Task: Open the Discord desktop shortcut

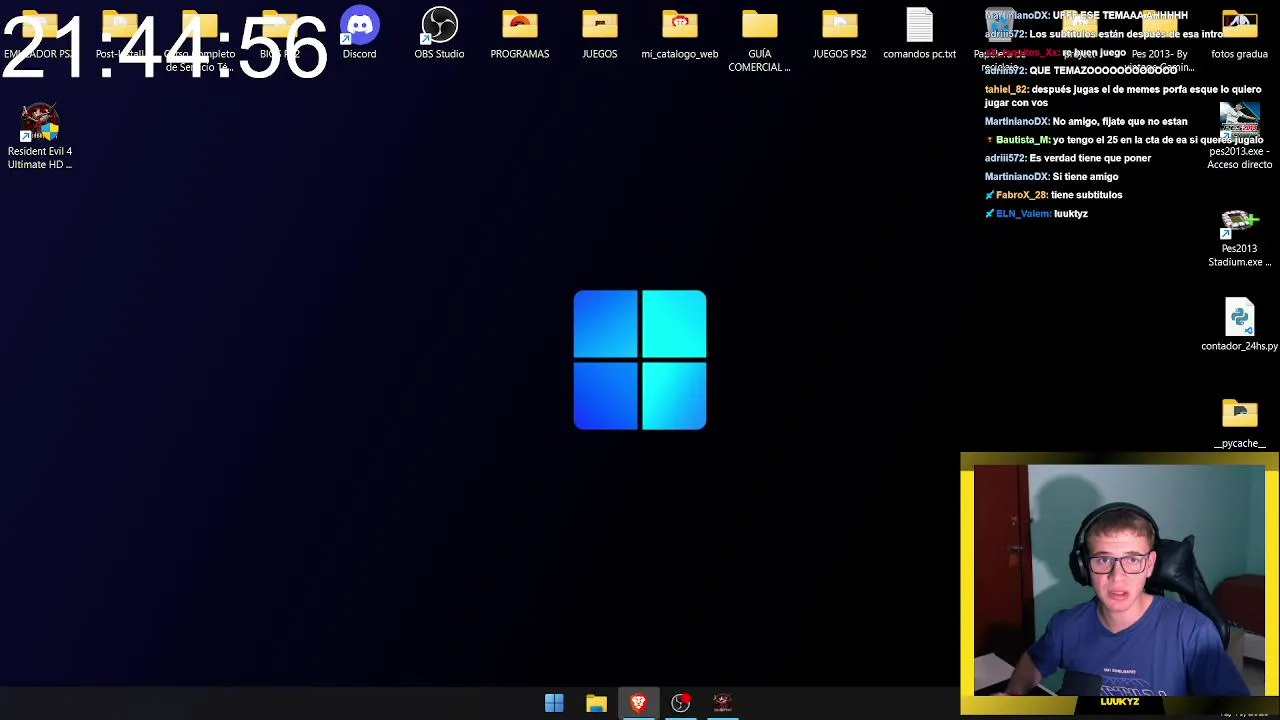Action: pyautogui.click(x=359, y=33)
